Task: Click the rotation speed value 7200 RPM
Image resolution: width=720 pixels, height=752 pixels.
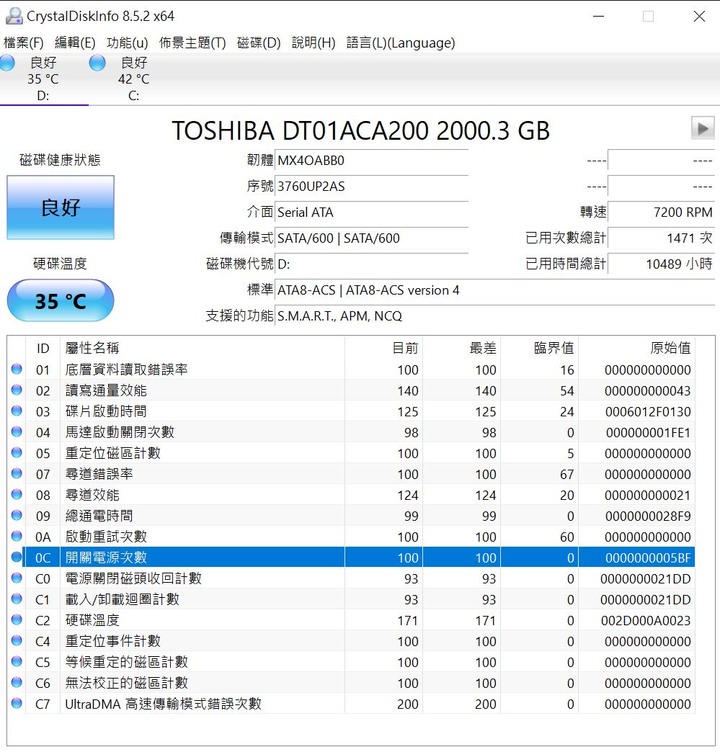Action: (x=661, y=212)
